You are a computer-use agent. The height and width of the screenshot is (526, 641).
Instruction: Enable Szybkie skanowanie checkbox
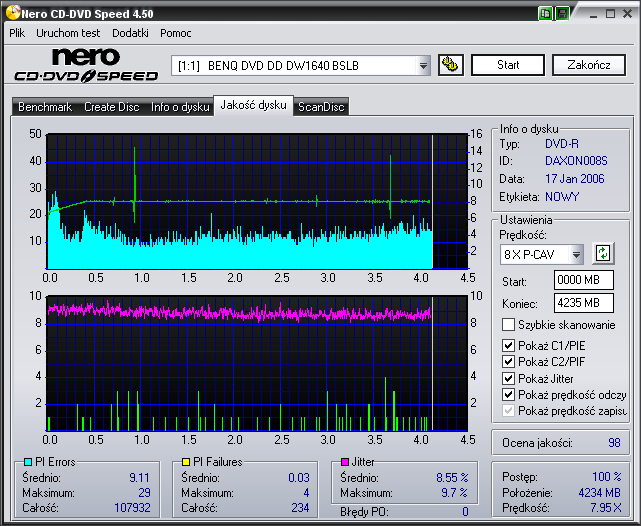click(x=508, y=325)
